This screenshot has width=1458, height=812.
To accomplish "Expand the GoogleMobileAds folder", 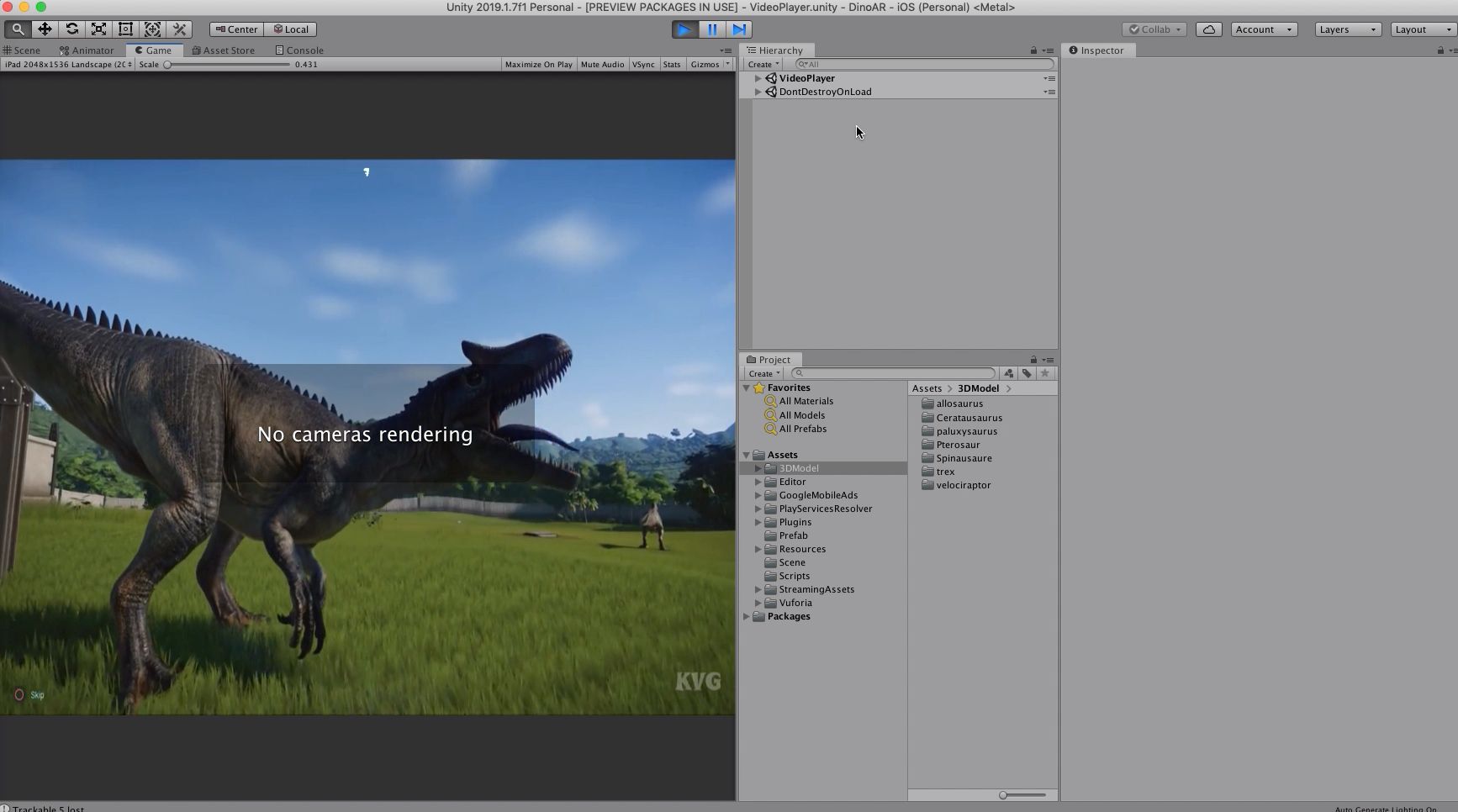I will [x=758, y=495].
